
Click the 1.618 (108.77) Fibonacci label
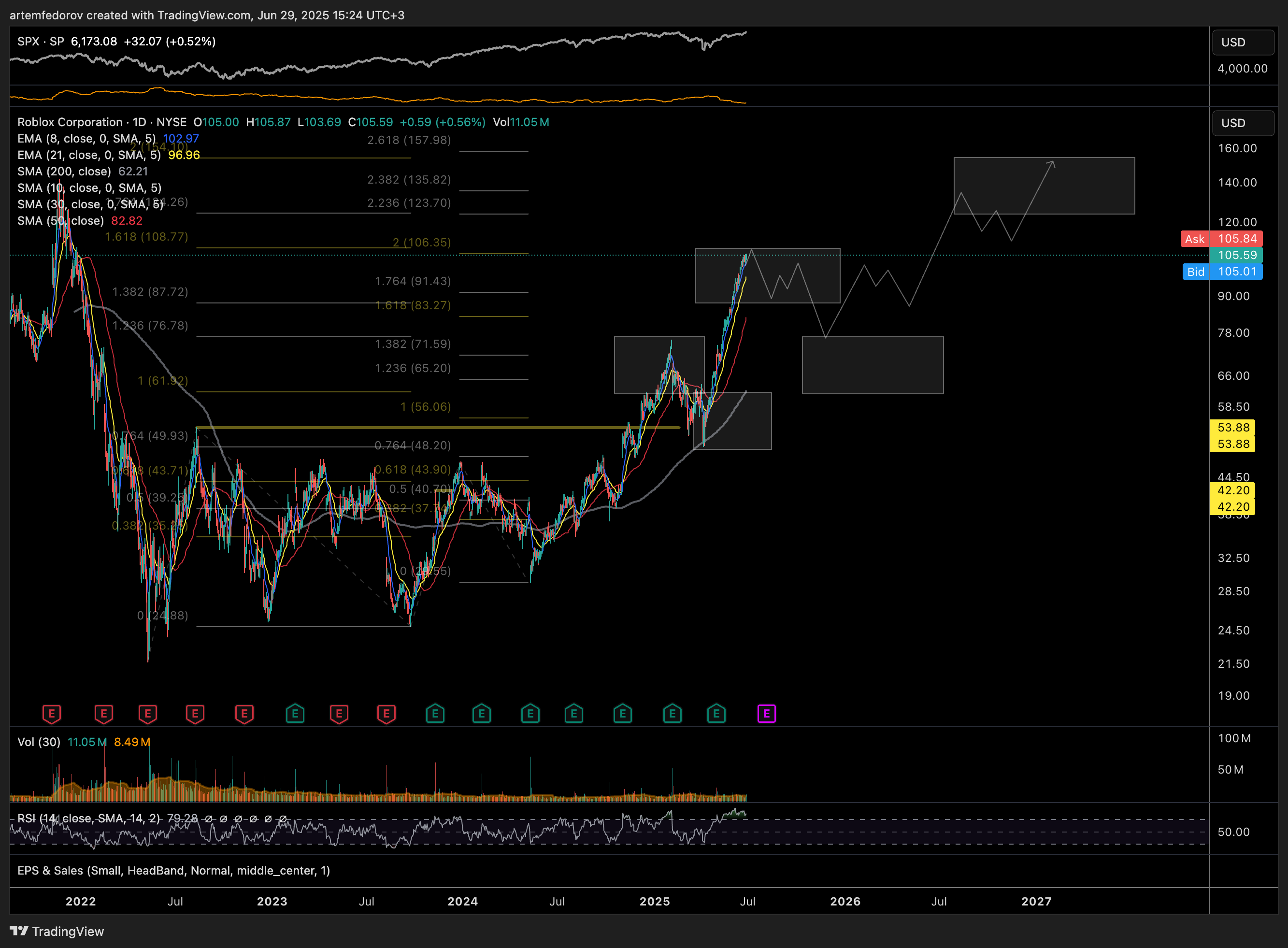[x=146, y=236]
